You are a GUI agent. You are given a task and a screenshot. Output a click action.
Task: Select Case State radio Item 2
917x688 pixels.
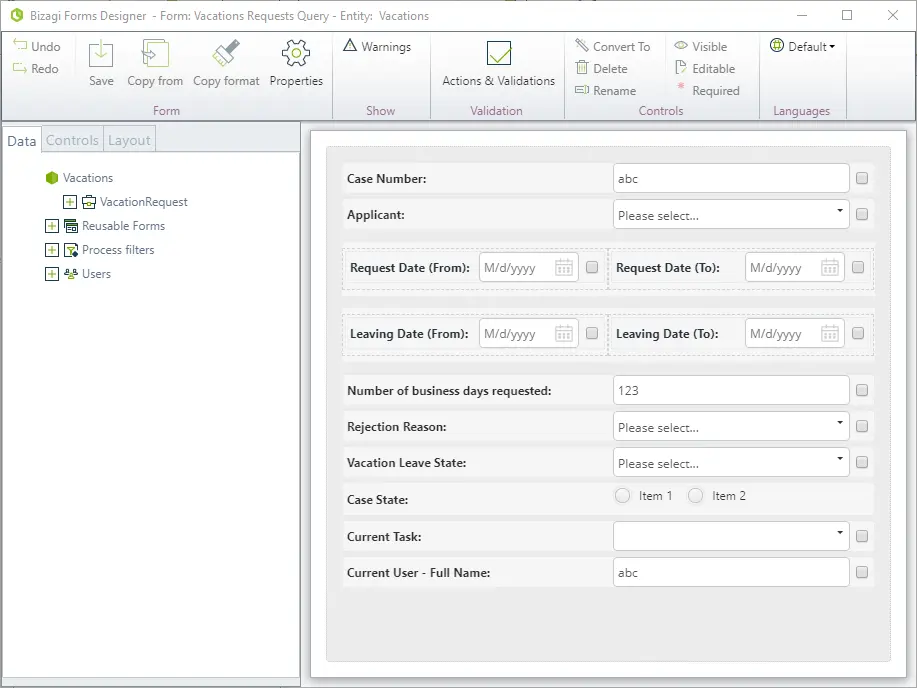696,496
